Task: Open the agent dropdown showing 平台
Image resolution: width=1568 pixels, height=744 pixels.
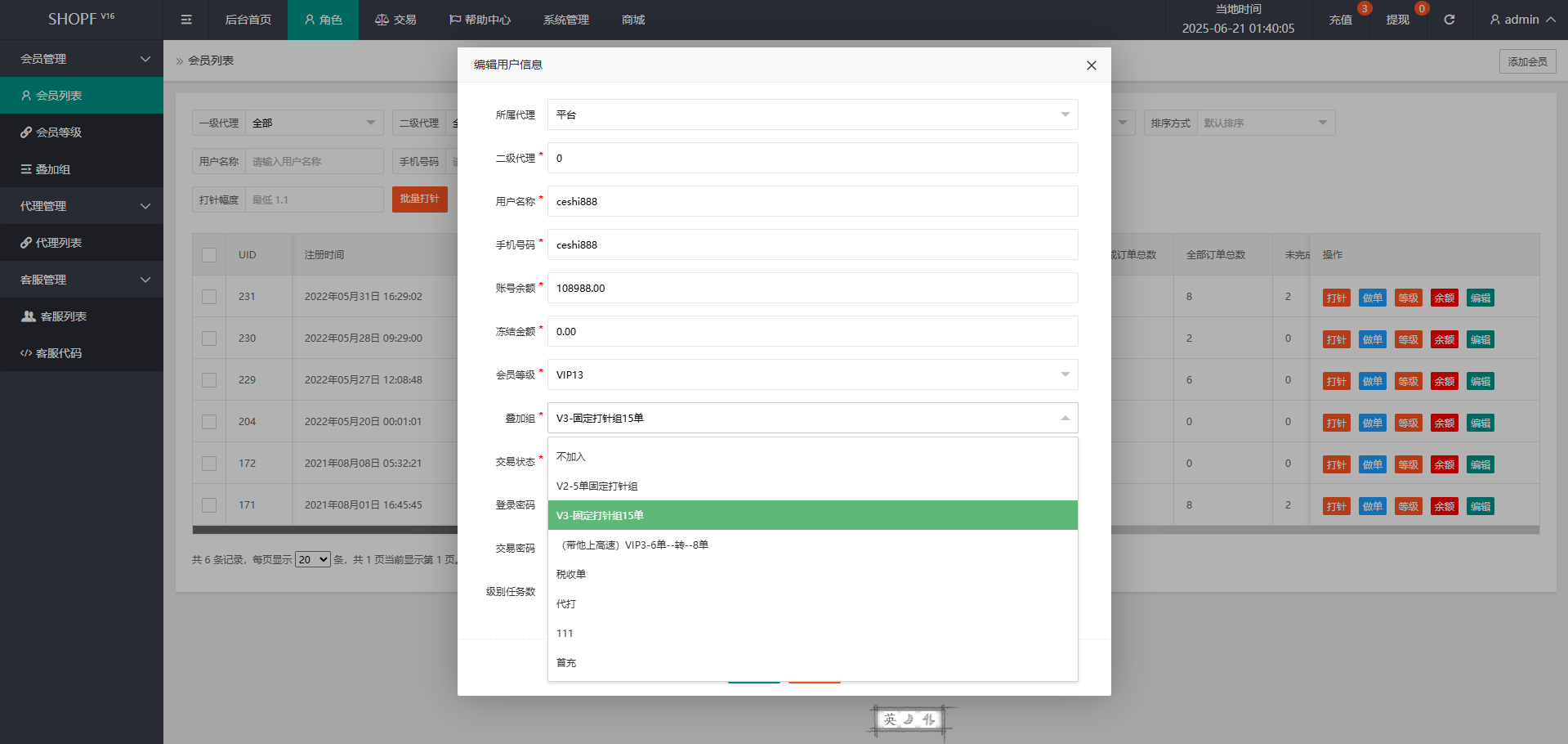Action: pyautogui.click(x=812, y=114)
